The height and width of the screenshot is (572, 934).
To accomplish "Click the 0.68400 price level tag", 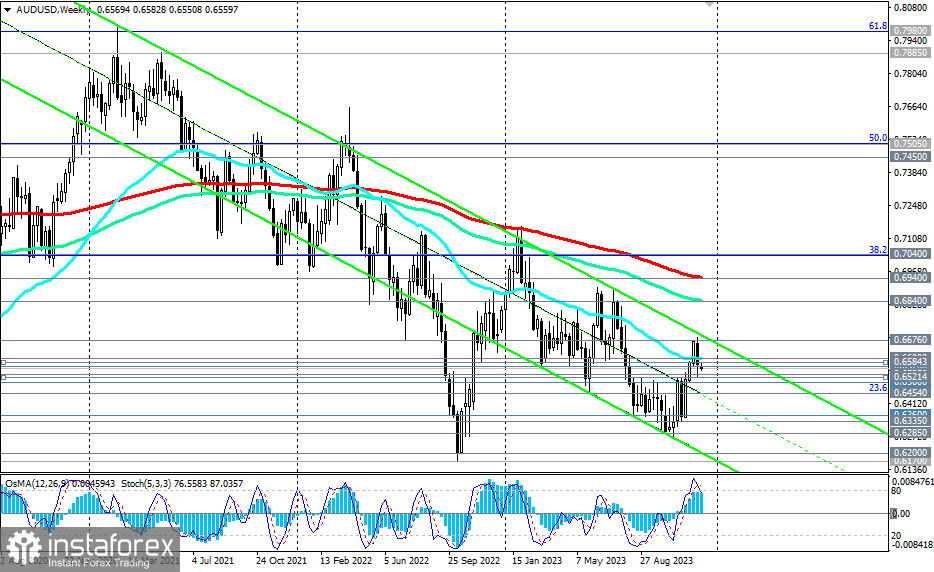I will click(910, 301).
